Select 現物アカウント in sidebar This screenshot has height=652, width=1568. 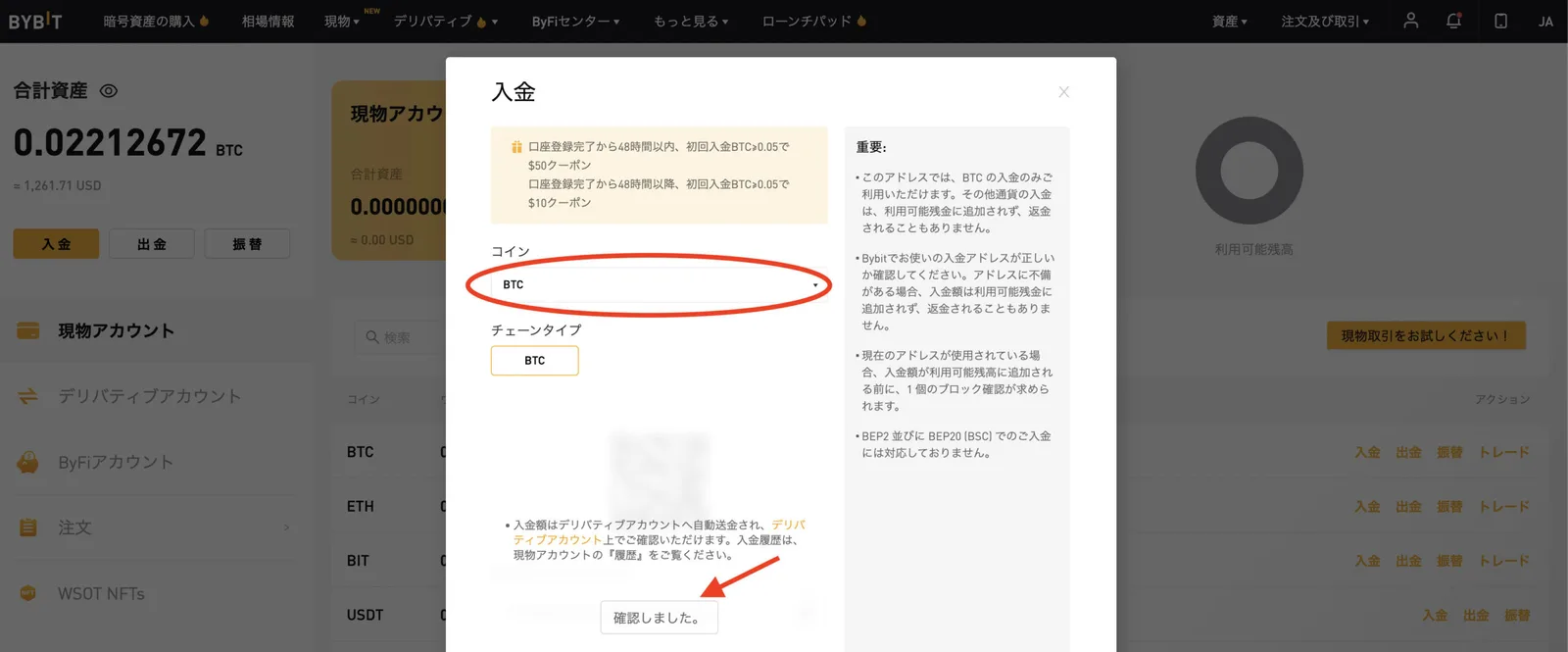click(116, 331)
